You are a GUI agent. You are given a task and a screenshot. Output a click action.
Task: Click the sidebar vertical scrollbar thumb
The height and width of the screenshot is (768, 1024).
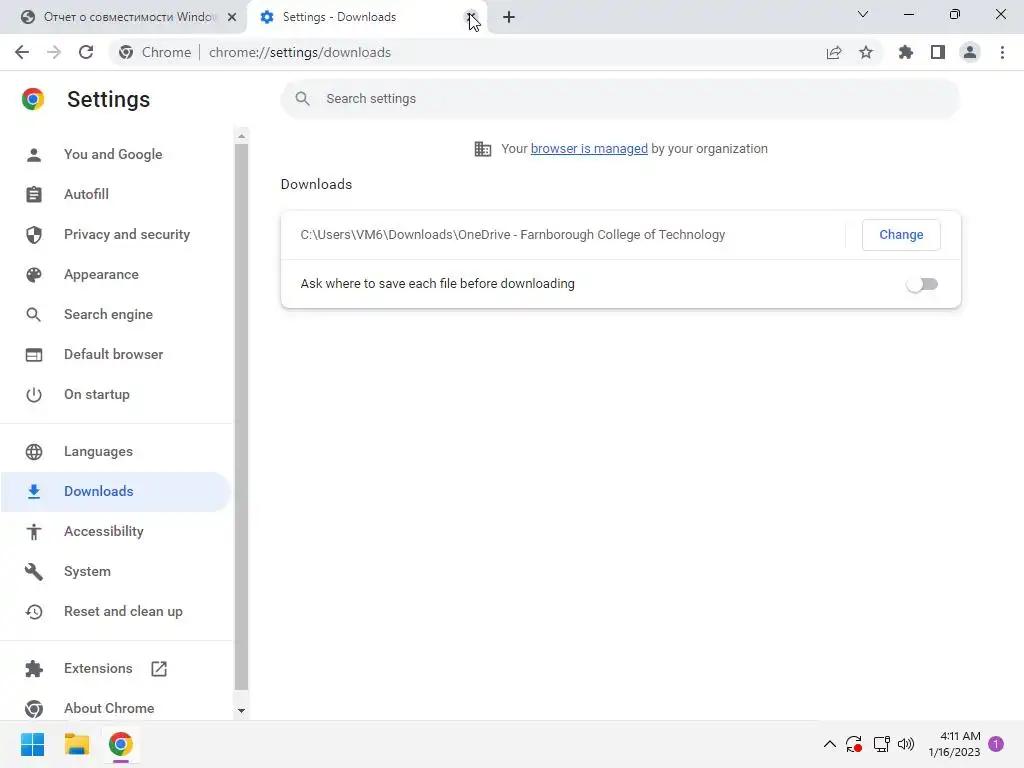pos(241,417)
